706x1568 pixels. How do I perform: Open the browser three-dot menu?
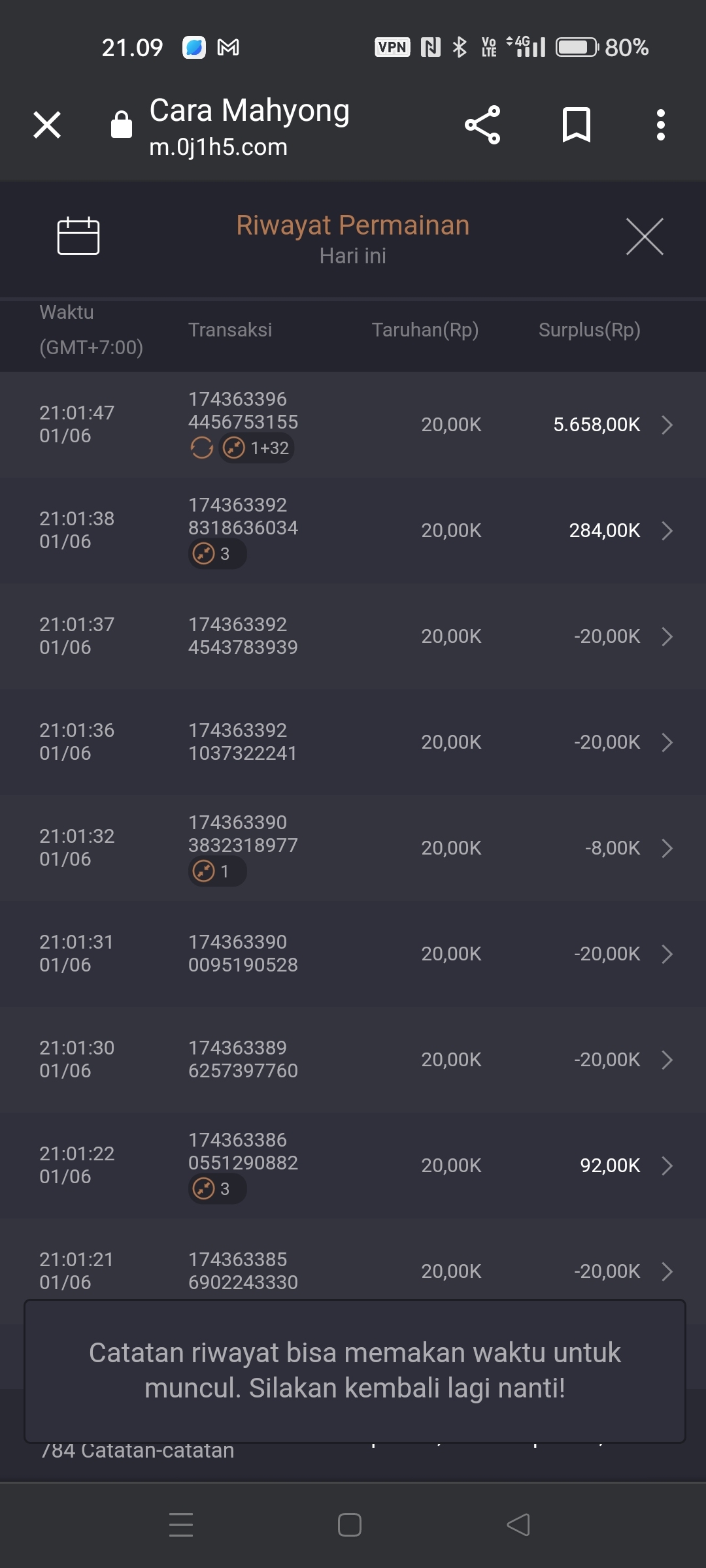661,125
